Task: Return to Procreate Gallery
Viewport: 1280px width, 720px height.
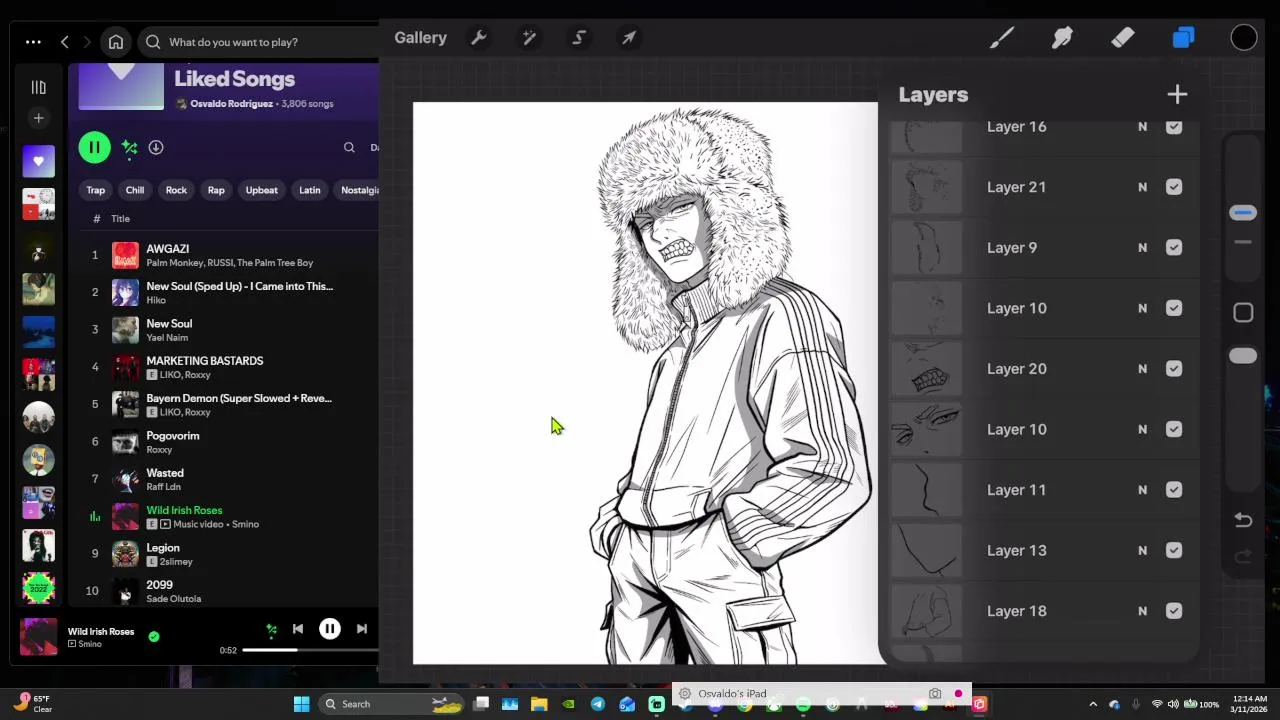Action: tap(420, 38)
